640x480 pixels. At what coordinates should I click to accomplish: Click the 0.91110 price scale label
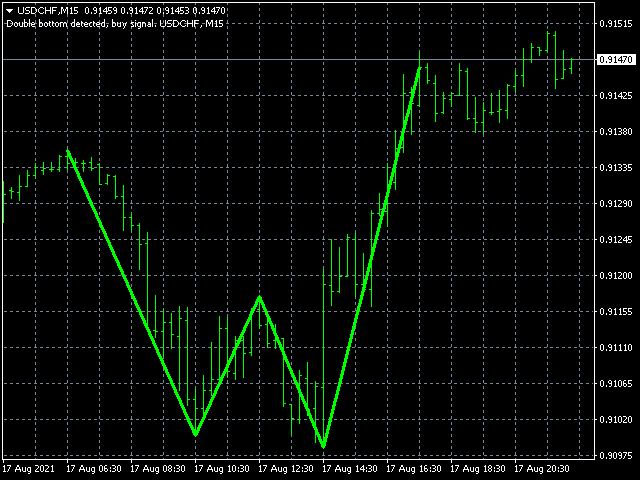pyautogui.click(x=616, y=347)
